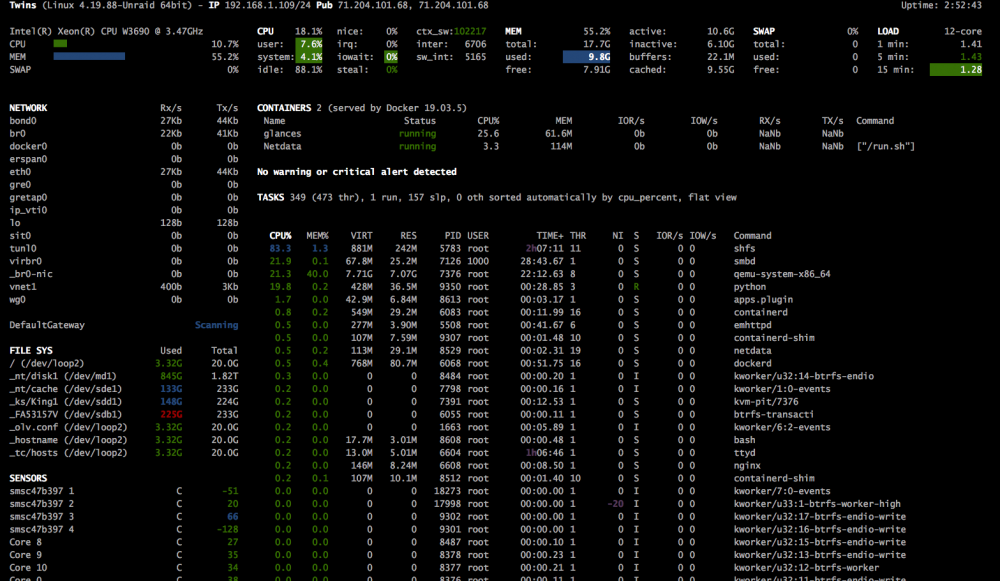The width and height of the screenshot is (1000, 581).
Task: Select the Netdata container name
Action: (x=282, y=146)
